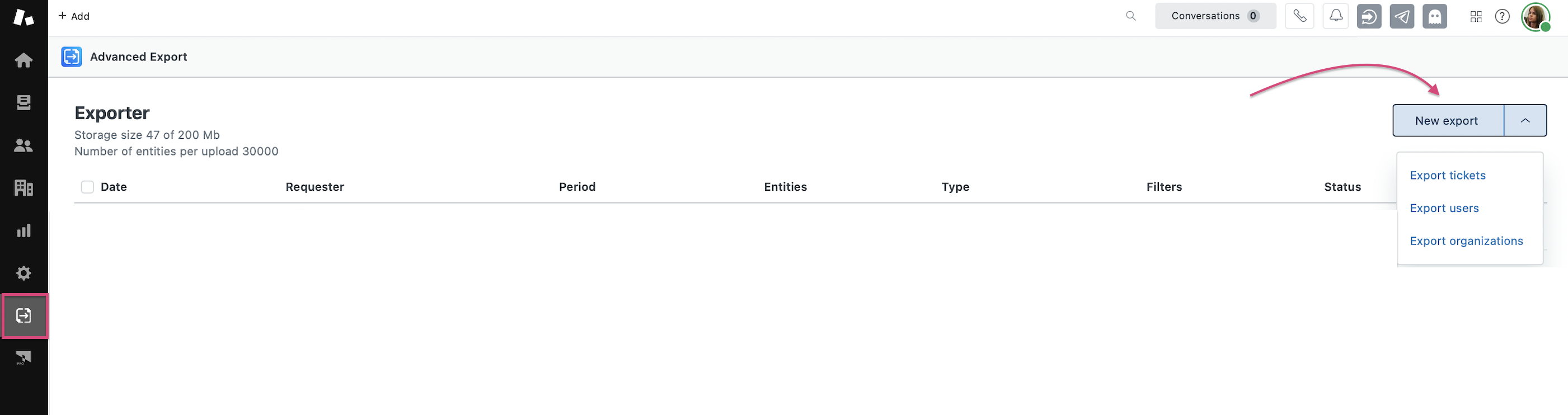The height and width of the screenshot is (415, 1568).
Task: Open Zendesk products grid icon
Action: pos(1476,16)
